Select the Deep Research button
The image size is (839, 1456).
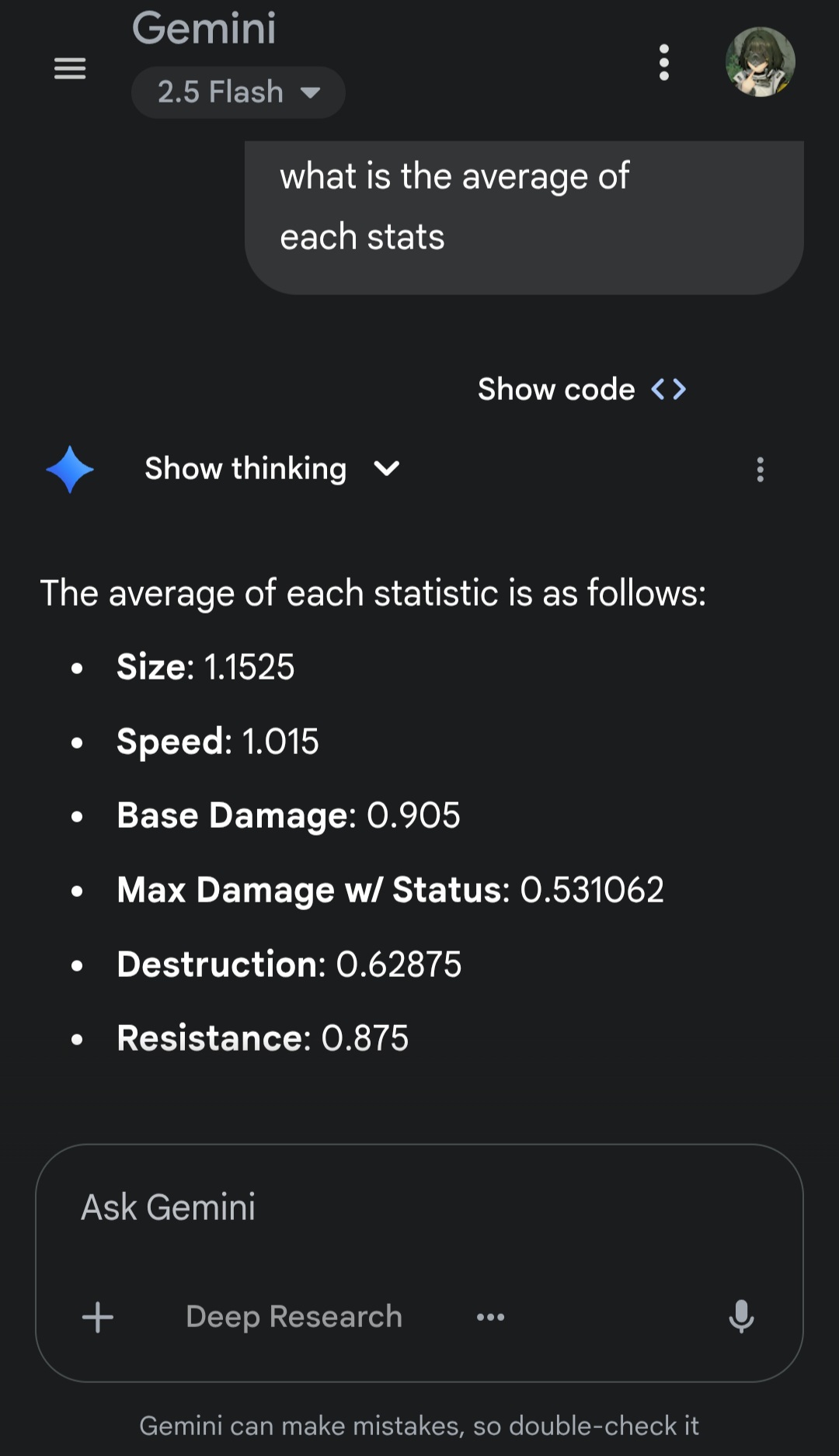coord(294,1317)
